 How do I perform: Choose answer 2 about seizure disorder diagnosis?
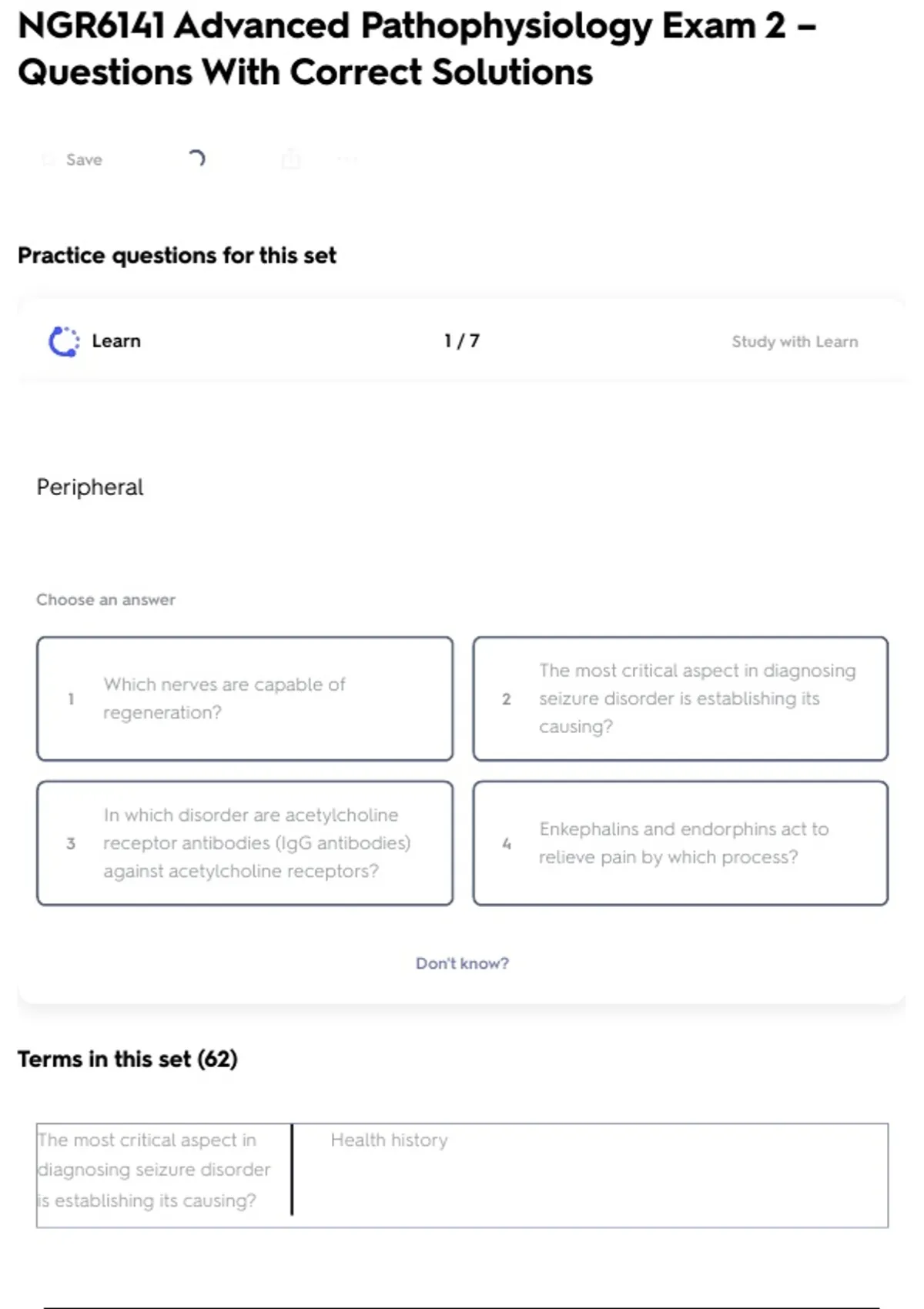coord(681,698)
